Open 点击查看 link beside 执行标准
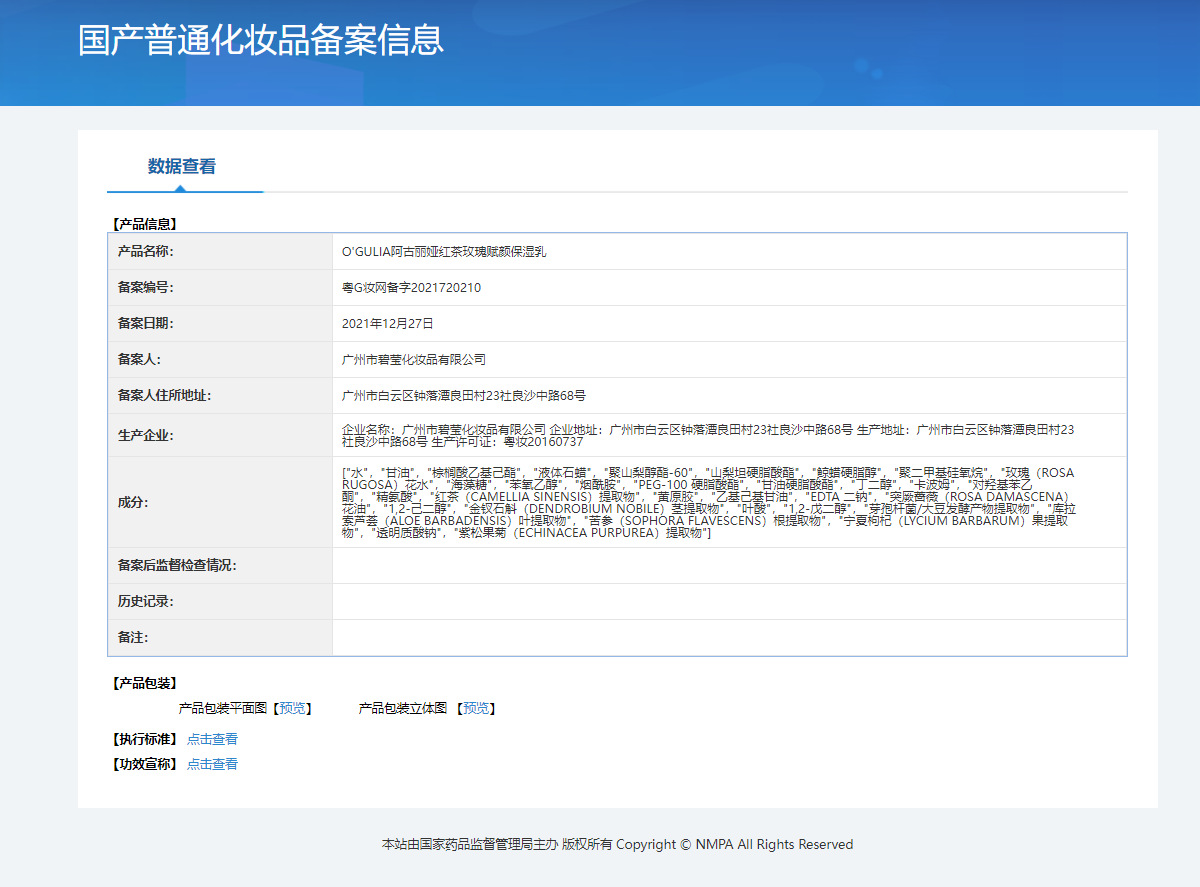The height and width of the screenshot is (887, 1200). coord(212,740)
